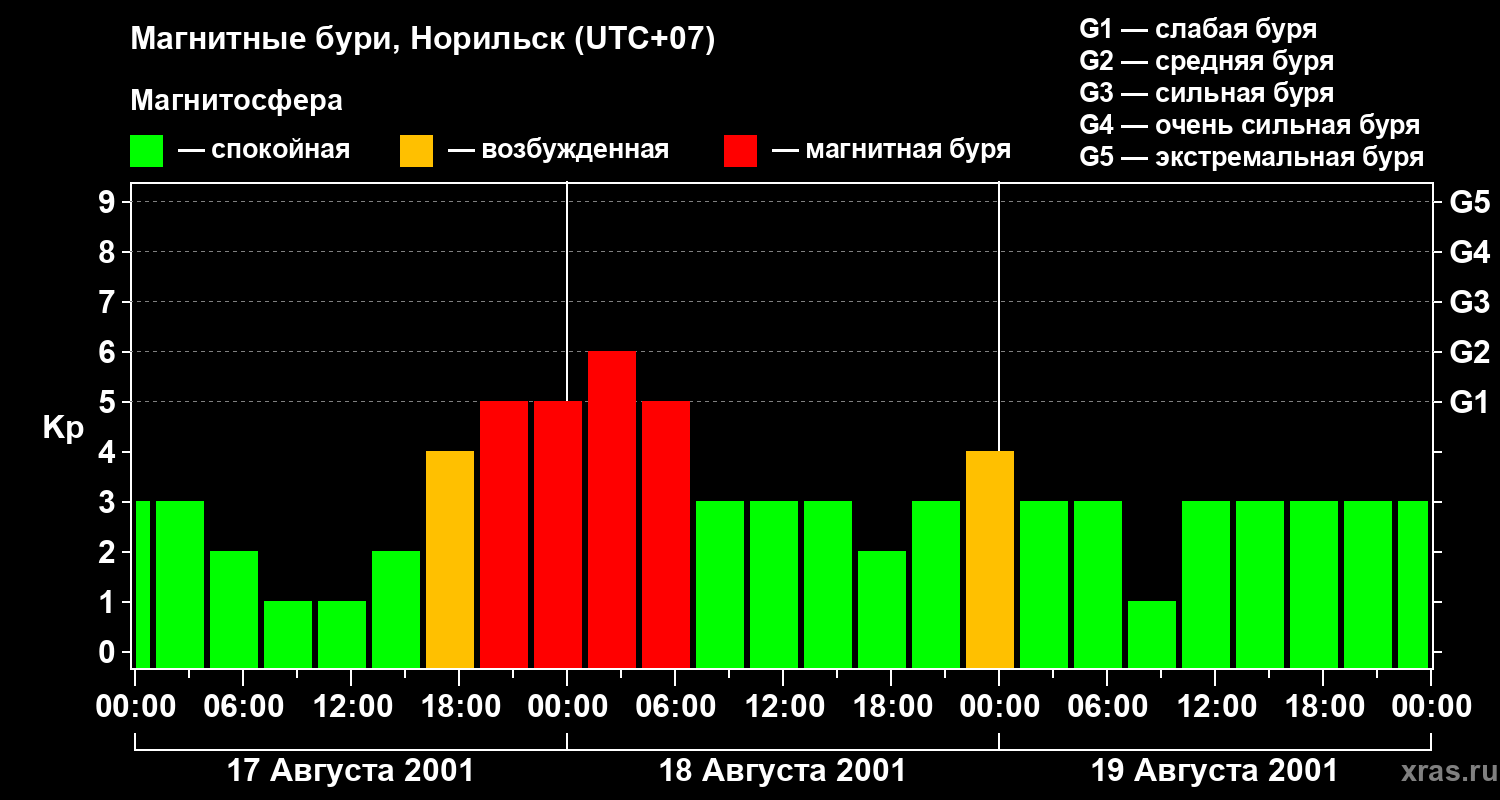
Task: Click the '18 Августа 2001' date label
Action: (782, 771)
